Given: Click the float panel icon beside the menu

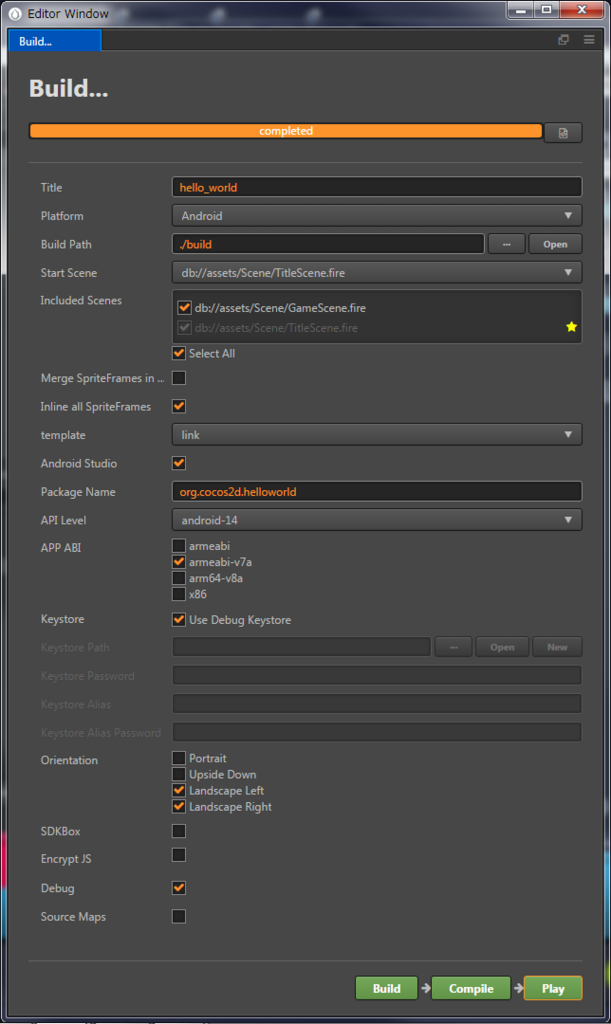Looking at the screenshot, I should 563,37.
